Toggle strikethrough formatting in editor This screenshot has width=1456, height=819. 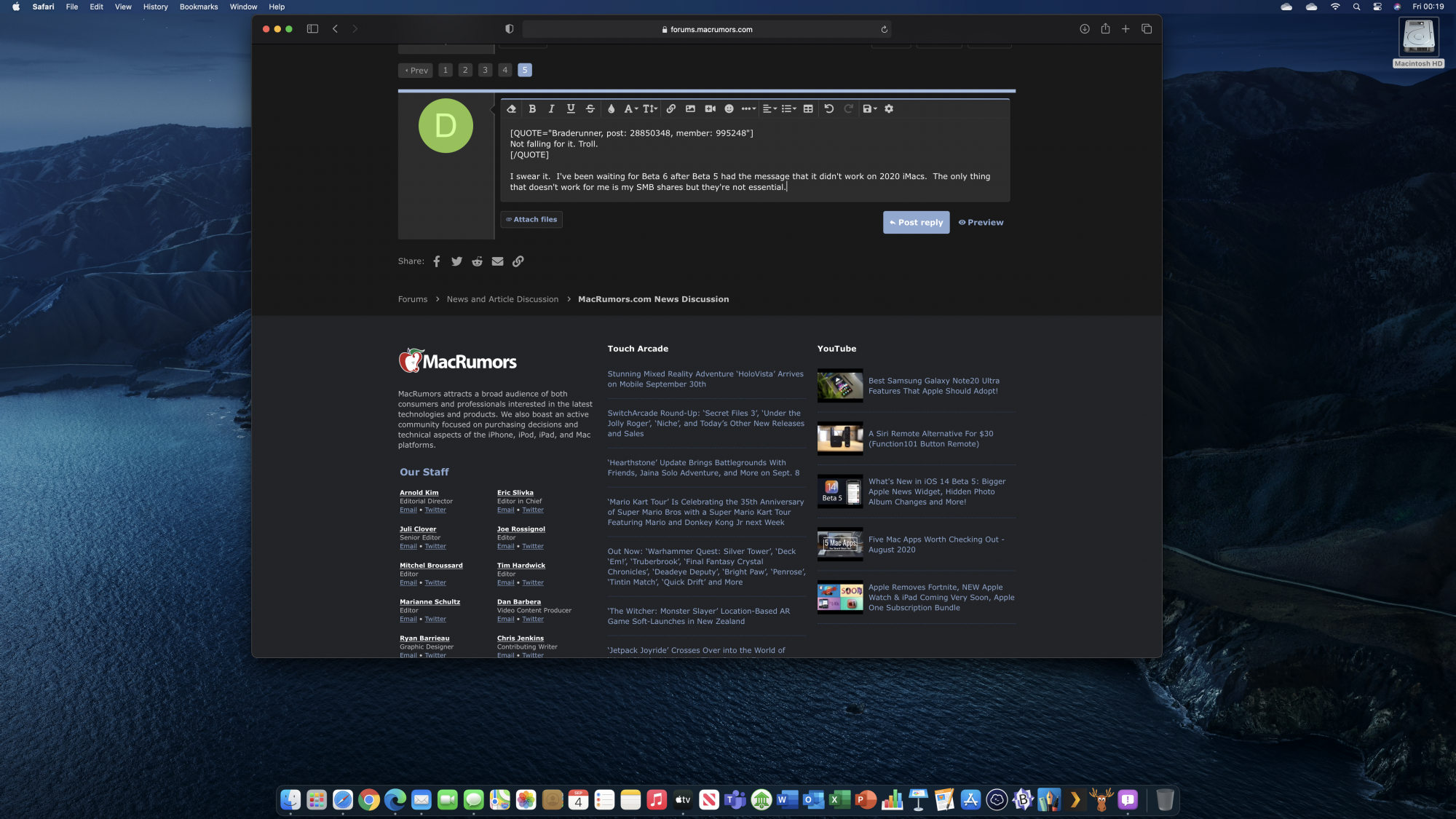(x=590, y=109)
